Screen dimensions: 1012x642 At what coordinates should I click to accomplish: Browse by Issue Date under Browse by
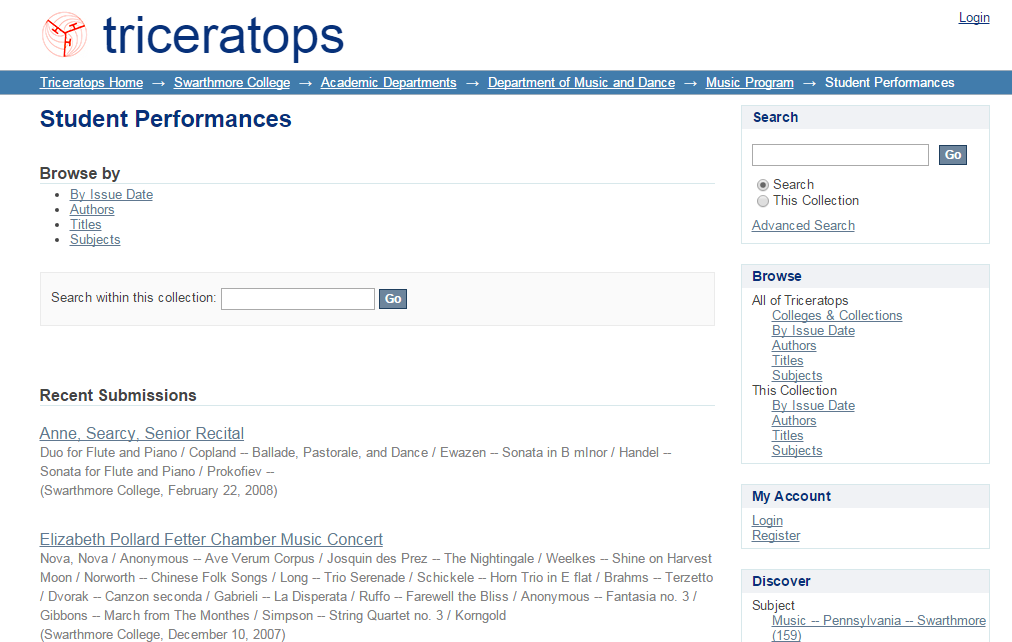point(112,194)
